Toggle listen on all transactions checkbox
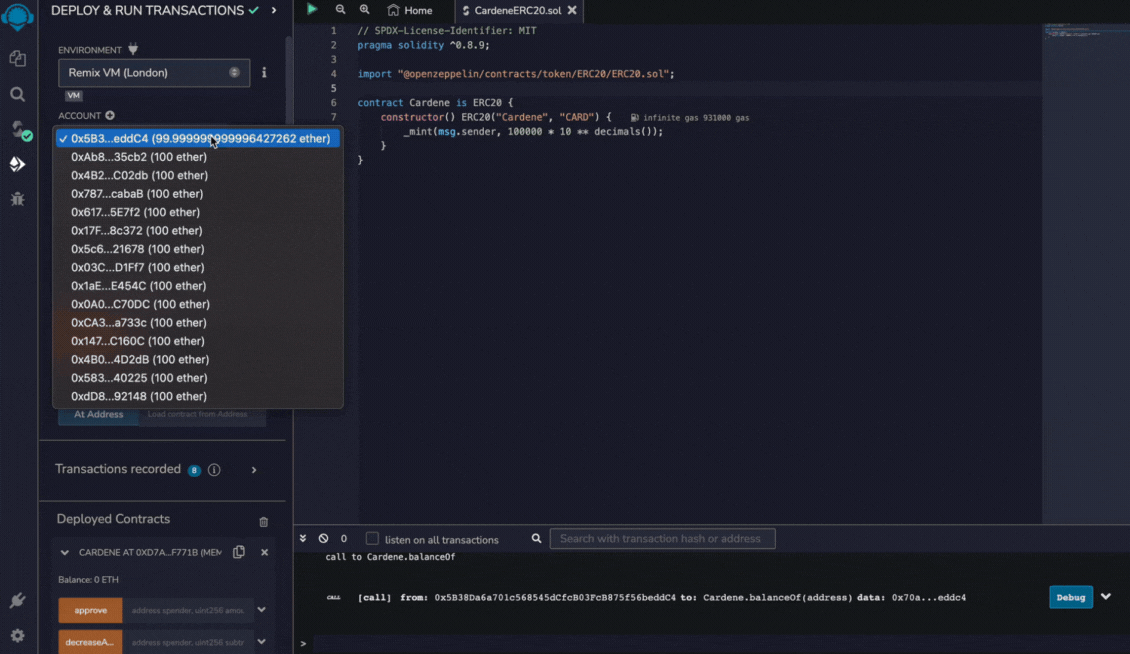 click(372, 539)
